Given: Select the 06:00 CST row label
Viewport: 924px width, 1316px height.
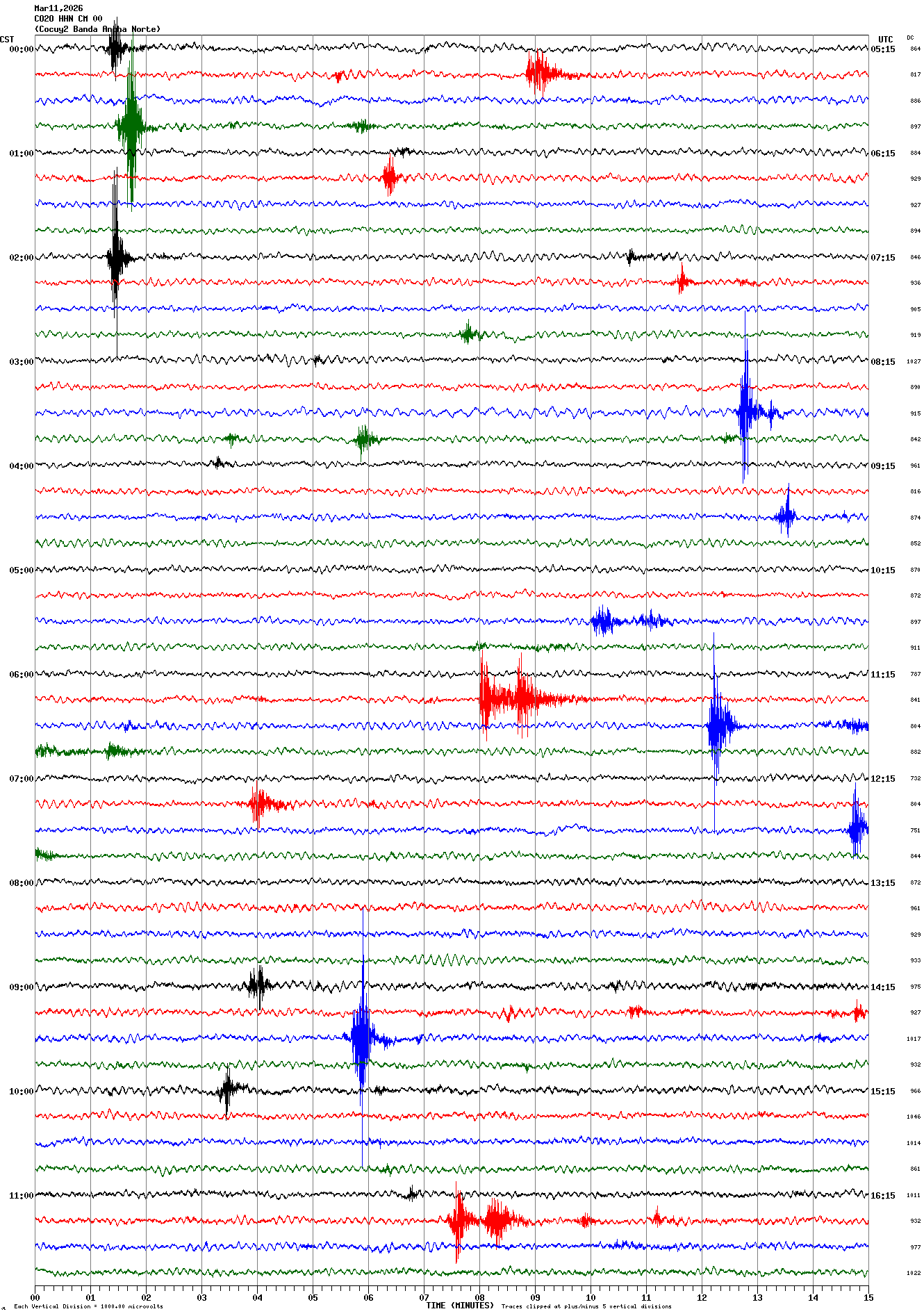Looking at the screenshot, I should pyautogui.click(x=21, y=675).
